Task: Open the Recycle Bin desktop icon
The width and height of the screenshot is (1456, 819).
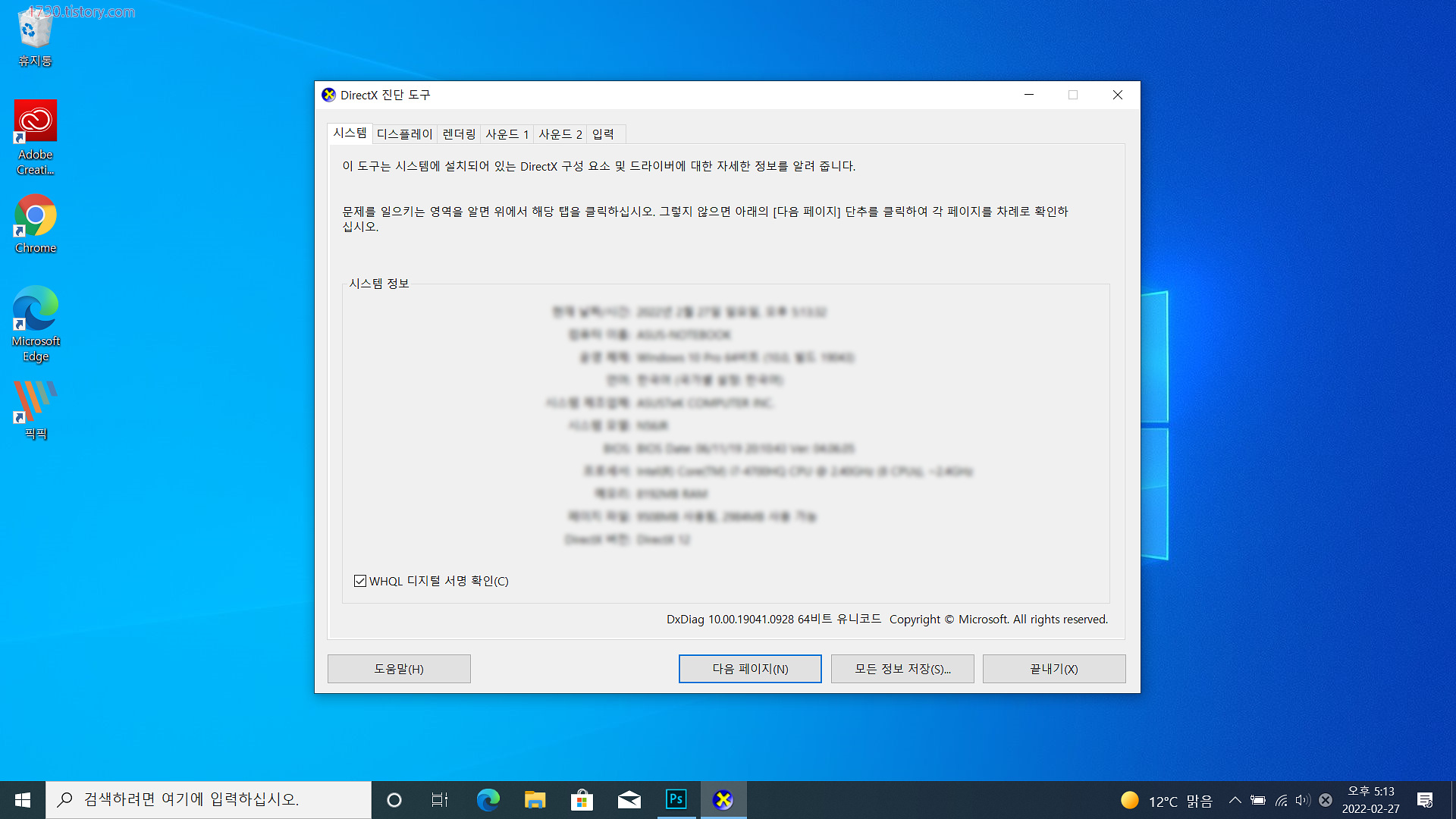Action: tap(35, 34)
